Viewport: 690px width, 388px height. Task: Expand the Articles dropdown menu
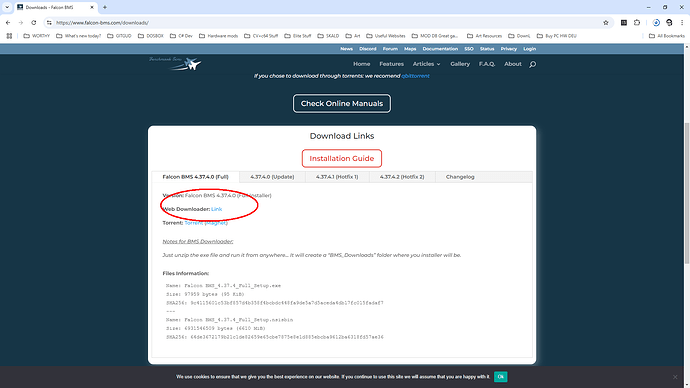point(426,64)
